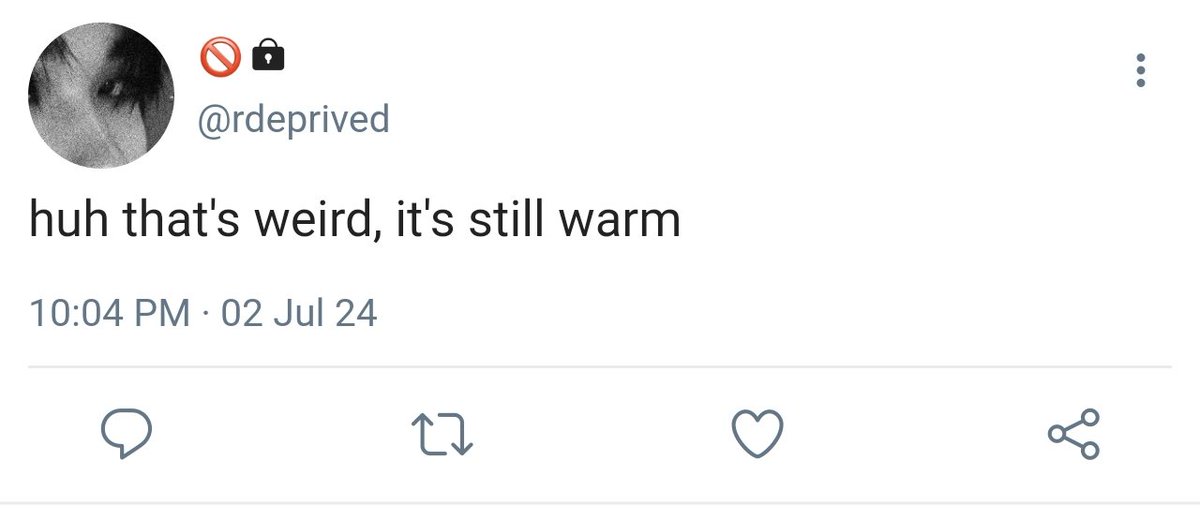View the grayscale profile avatar picture
1200x520 pixels.
pos(101,96)
